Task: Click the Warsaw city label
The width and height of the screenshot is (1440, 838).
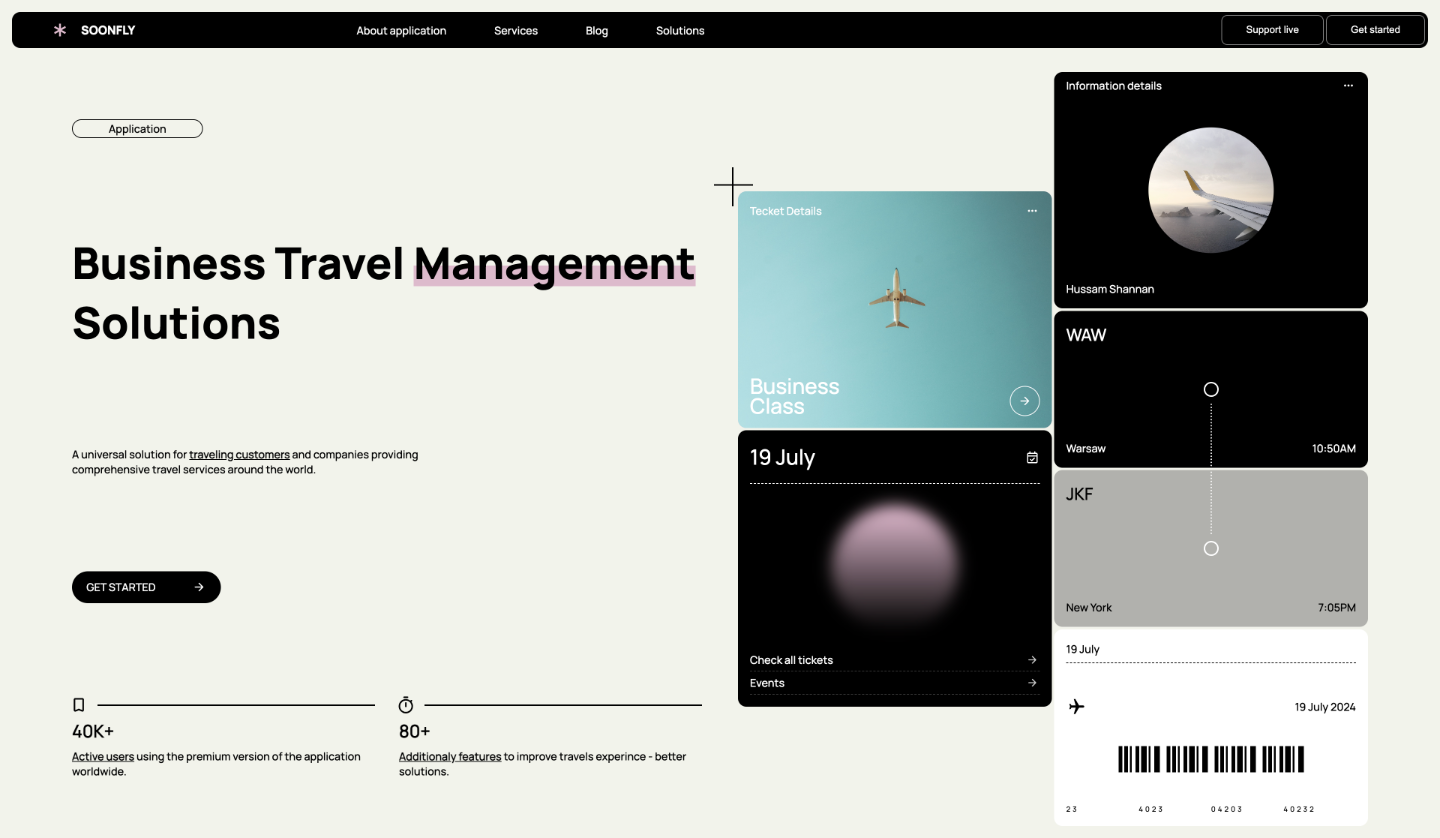Action: click(1086, 449)
